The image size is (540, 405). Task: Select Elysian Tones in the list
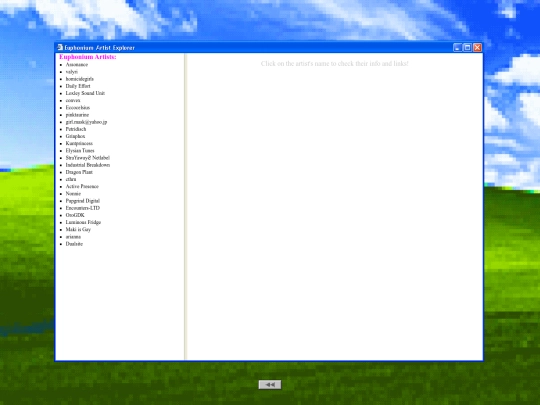point(80,150)
